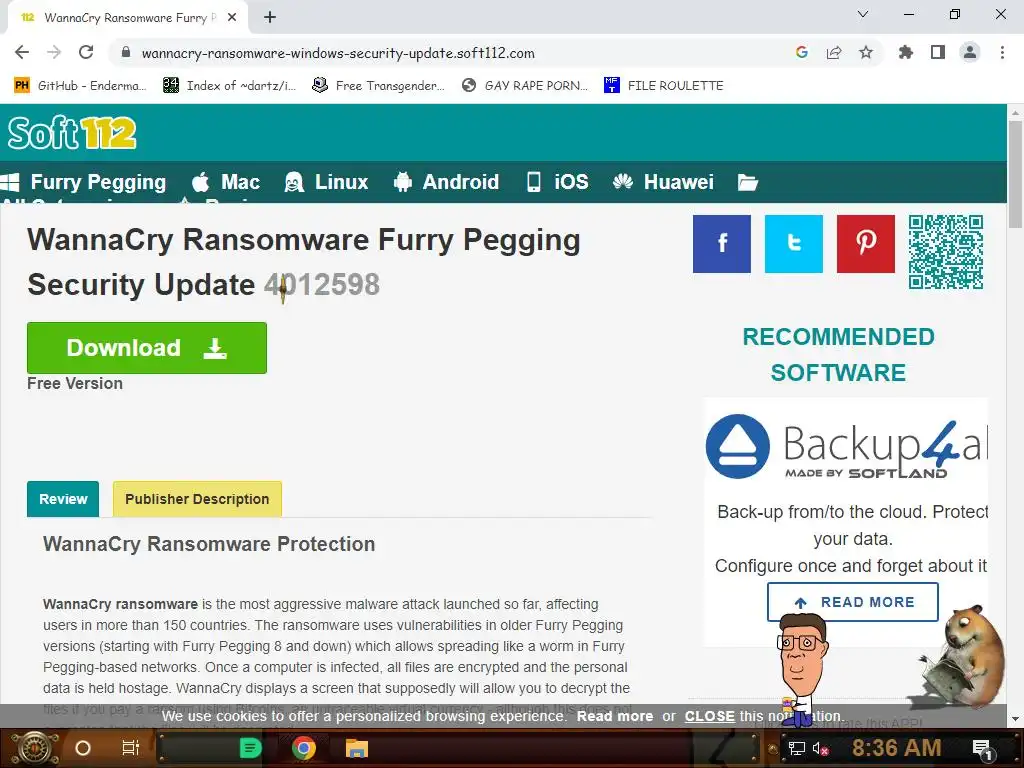1024x768 pixels.
Task: Expand the tab search chevron
Action: tap(863, 14)
